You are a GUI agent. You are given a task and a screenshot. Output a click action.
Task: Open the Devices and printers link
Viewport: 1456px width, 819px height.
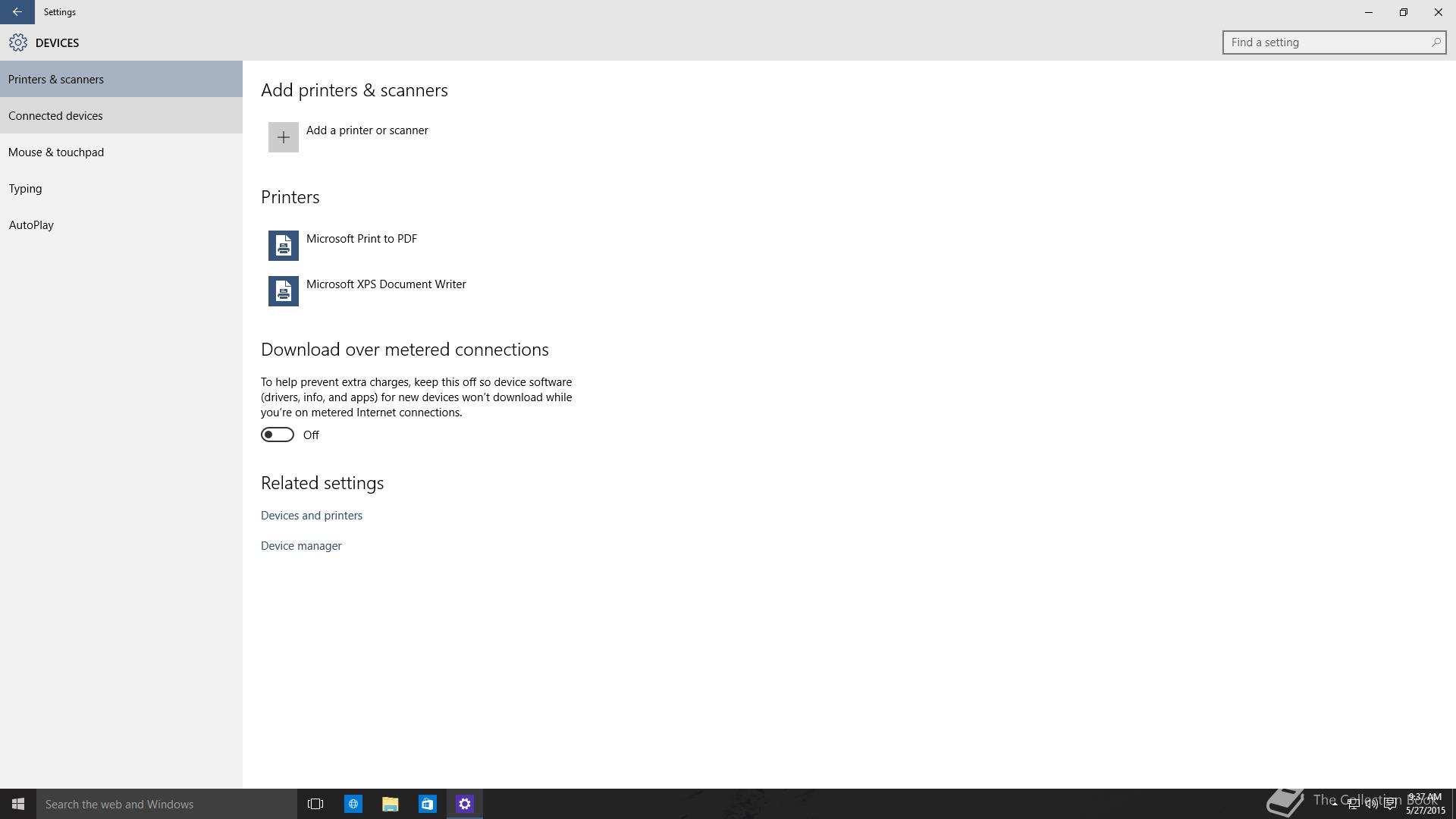(x=312, y=516)
